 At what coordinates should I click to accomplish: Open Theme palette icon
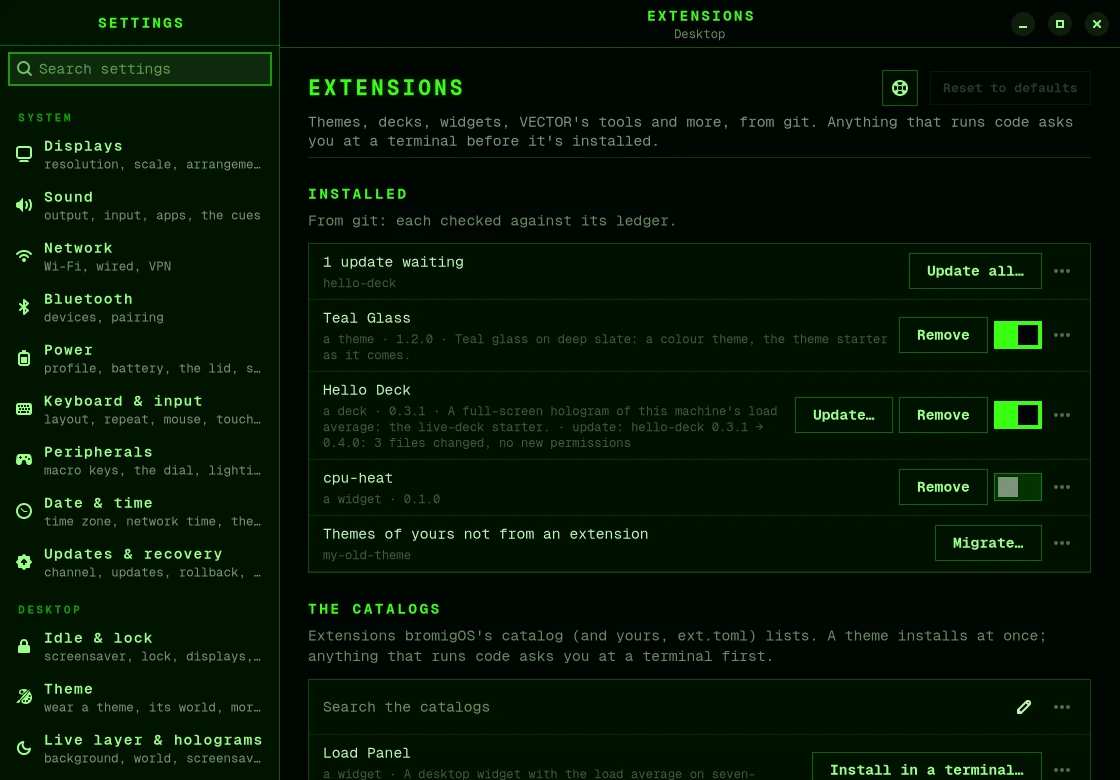point(24,697)
